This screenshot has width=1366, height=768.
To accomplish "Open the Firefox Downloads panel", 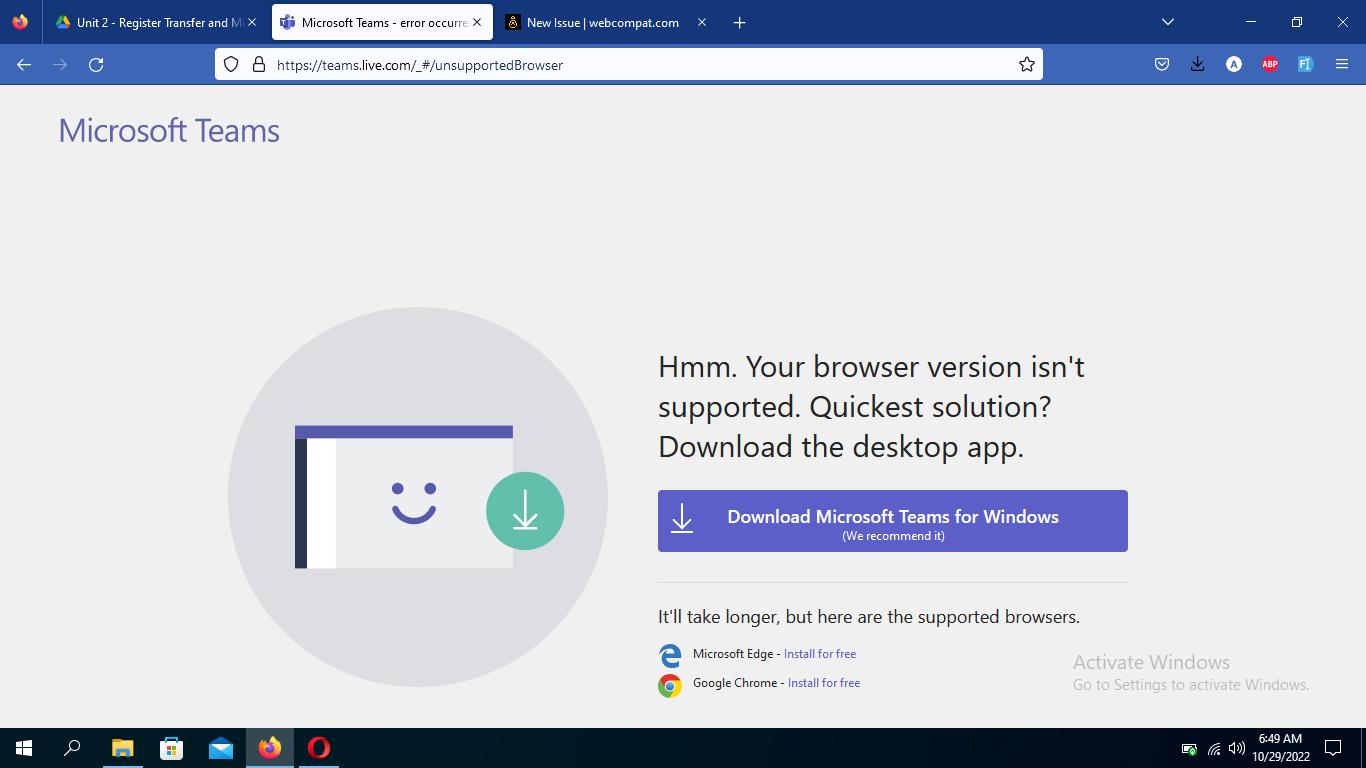I will pos(1197,65).
